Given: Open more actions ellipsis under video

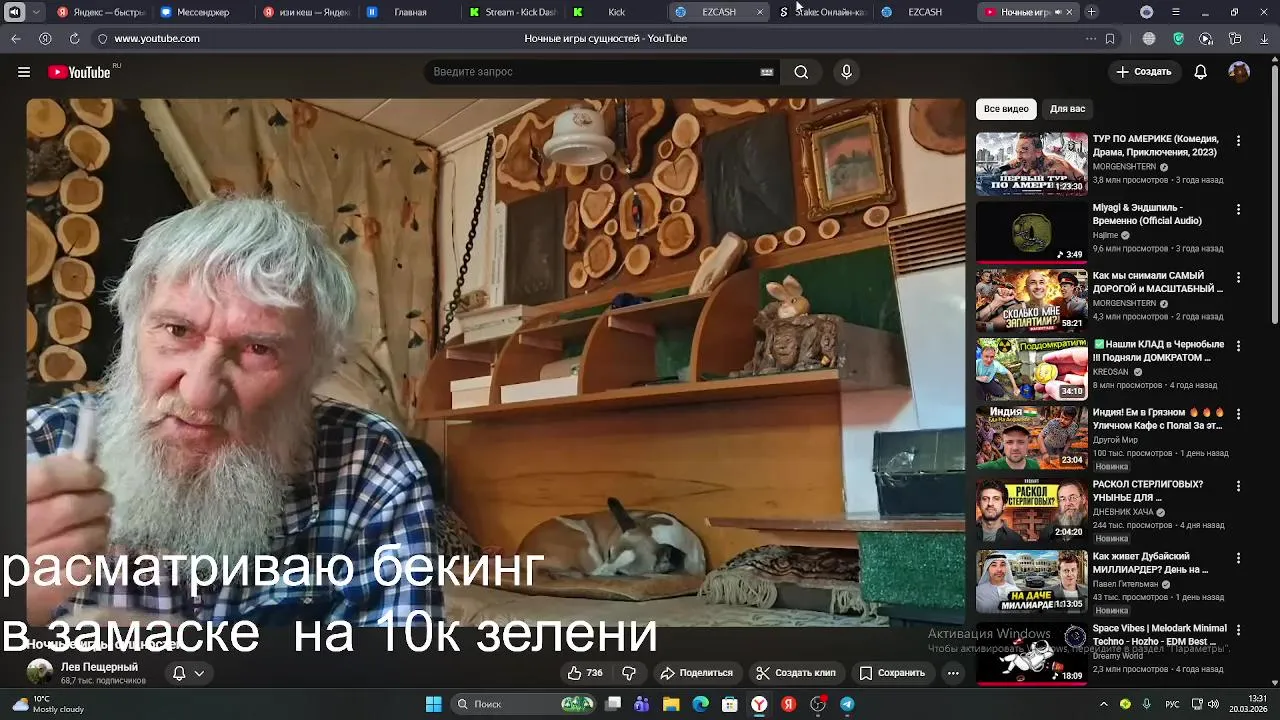Looking at the screenshot, I should click(x=953, y=673).
